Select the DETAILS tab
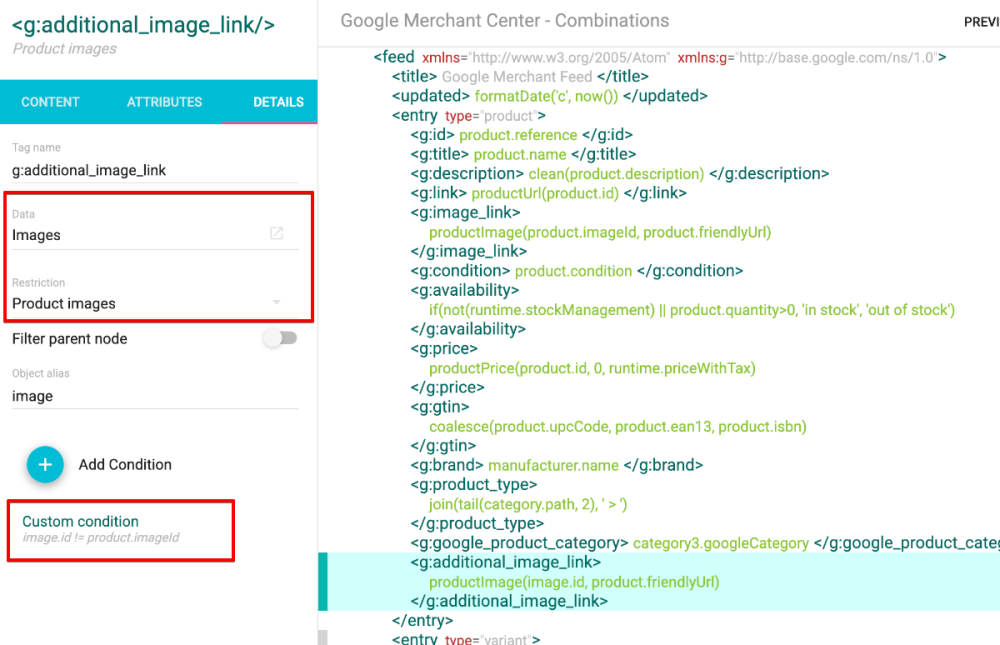This screenshot has width=1000, height=645. click(278, 102)
